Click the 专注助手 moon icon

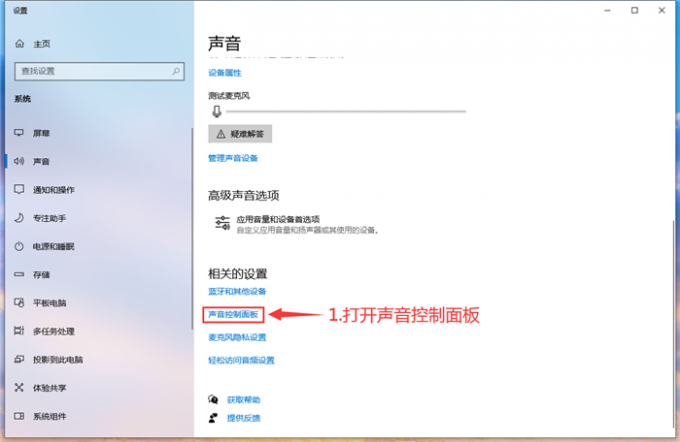[19, 218]
